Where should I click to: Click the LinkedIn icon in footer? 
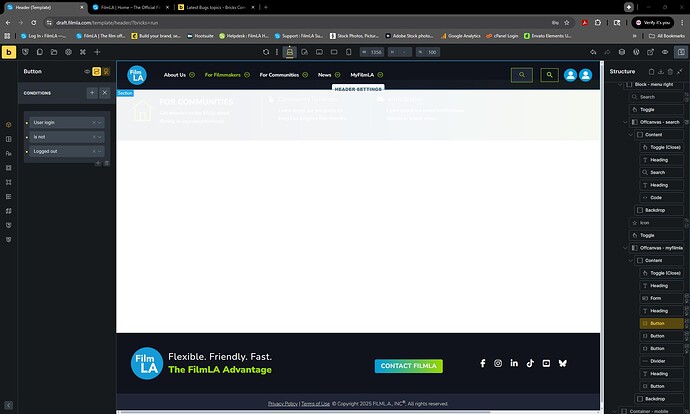coord(514,363)
